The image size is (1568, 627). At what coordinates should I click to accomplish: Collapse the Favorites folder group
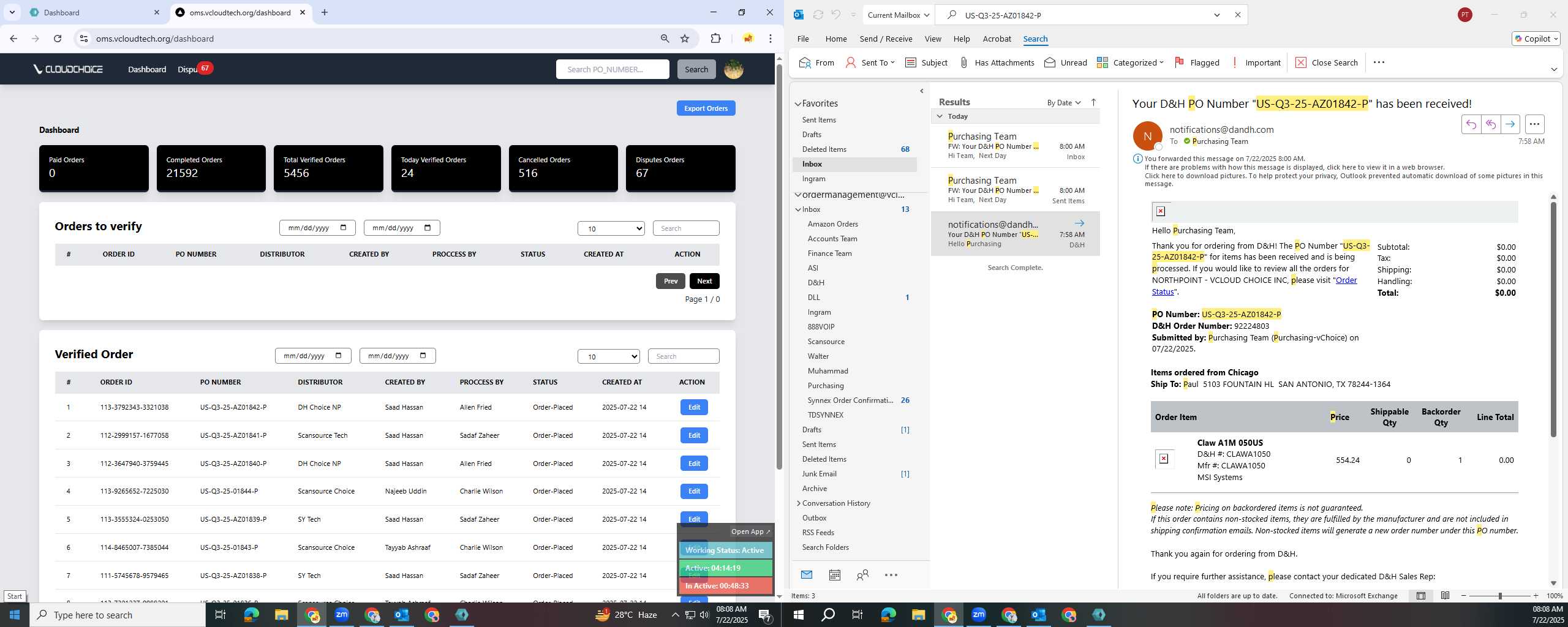click(797, 103)
